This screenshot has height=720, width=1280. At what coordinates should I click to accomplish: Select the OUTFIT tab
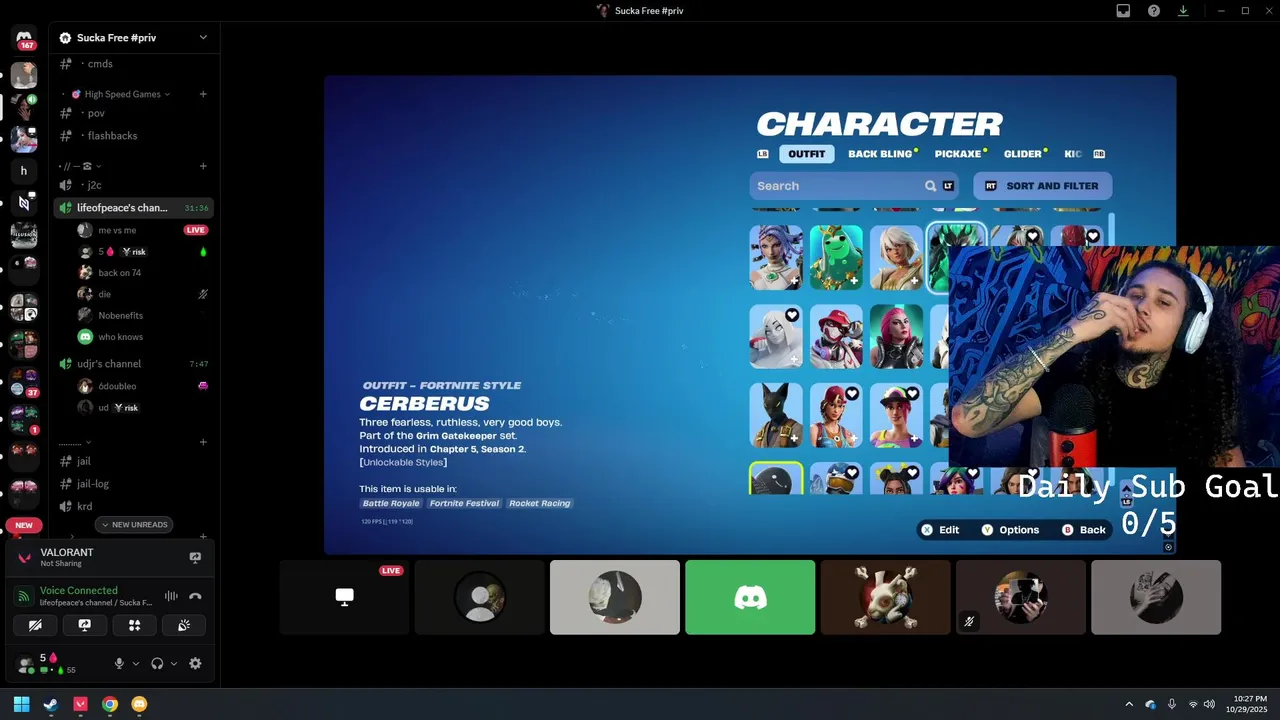tap(806, 154)
